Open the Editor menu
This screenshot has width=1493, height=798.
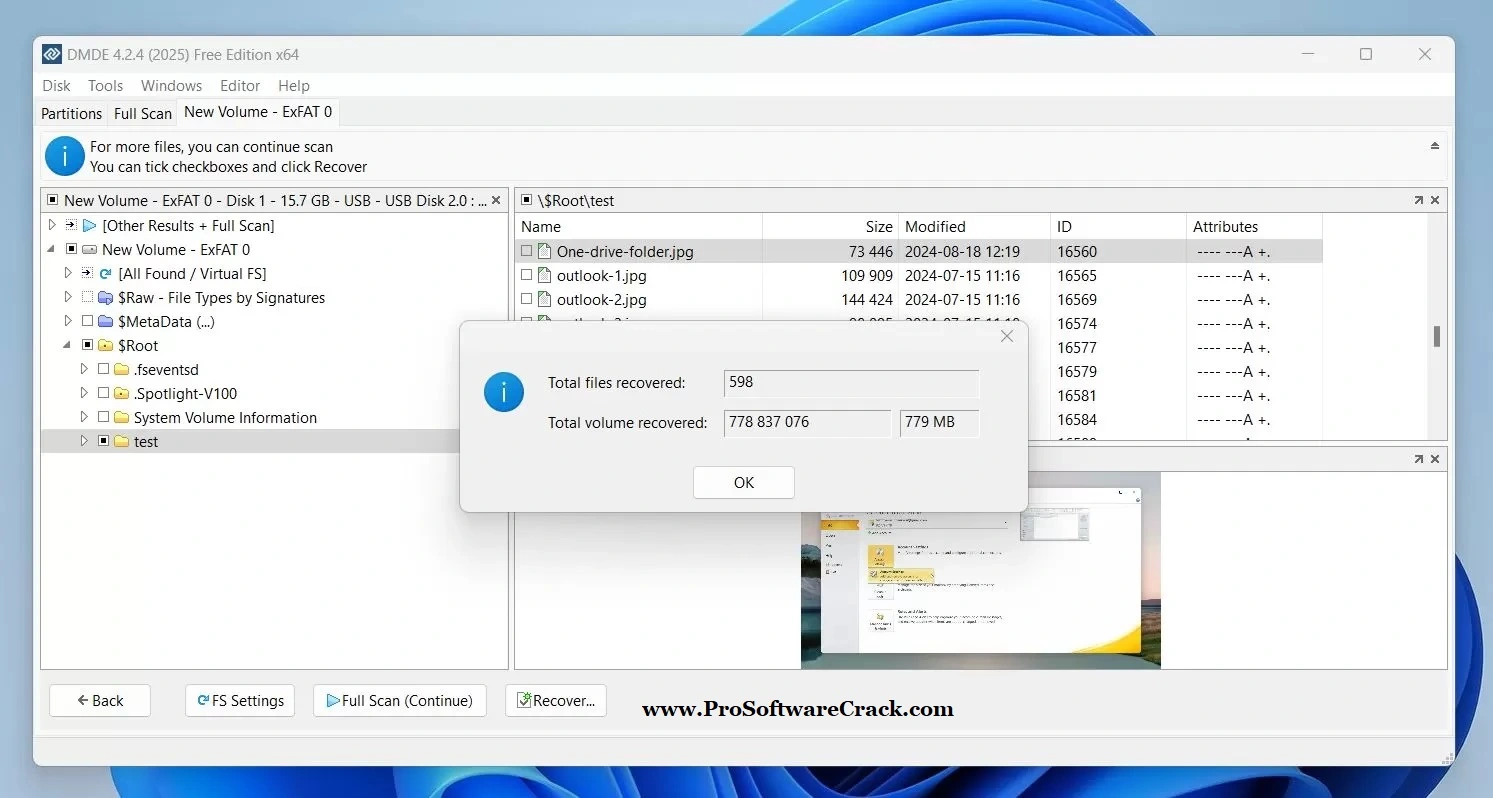tap(240, 86)
